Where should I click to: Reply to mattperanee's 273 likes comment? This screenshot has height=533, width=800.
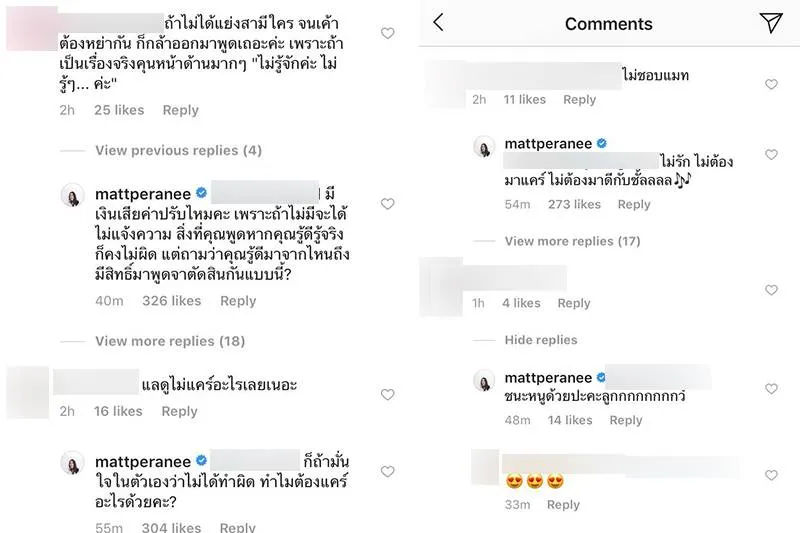tap(634, 204)
